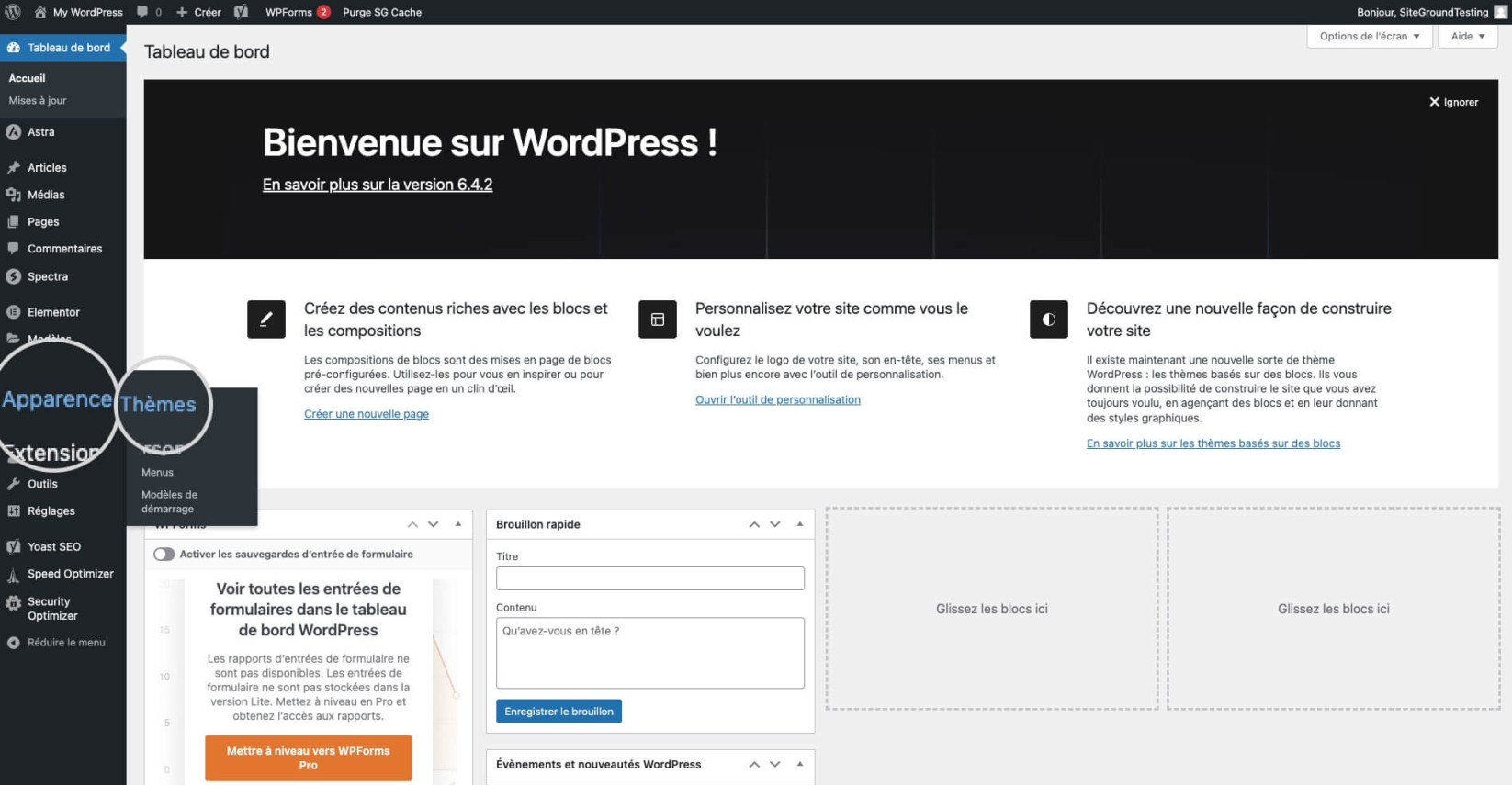Click the WordPress logo in admin bar
This screenshot has width=1512, height=785.
click(13, 12)
